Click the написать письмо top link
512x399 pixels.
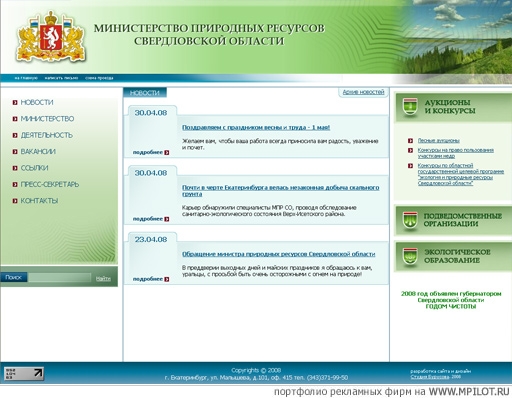click(x=61, y=78)
